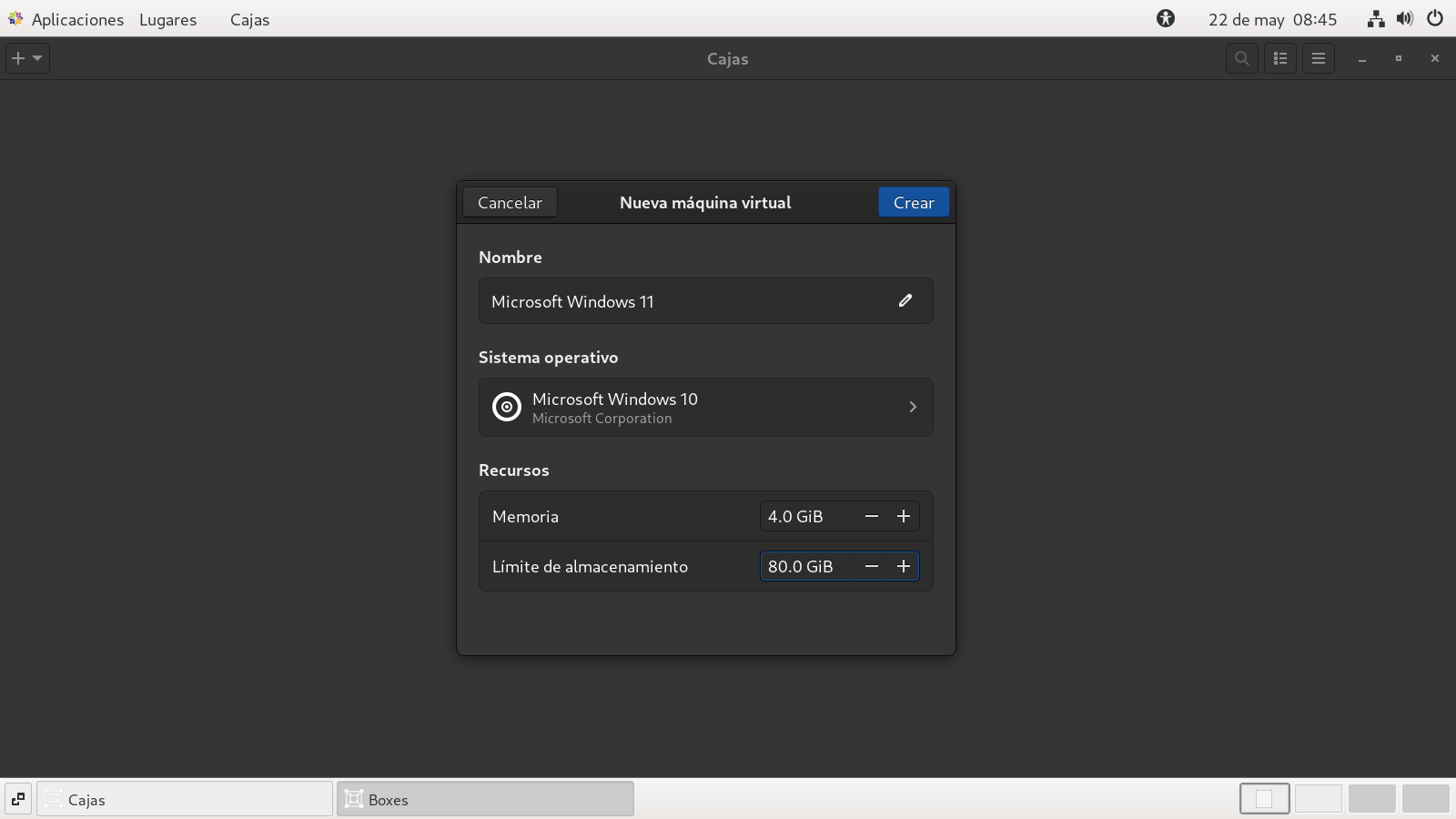Click the search icon in Cajas header
This screenshot has width=1456, height=819.
tap(1241, 58)
